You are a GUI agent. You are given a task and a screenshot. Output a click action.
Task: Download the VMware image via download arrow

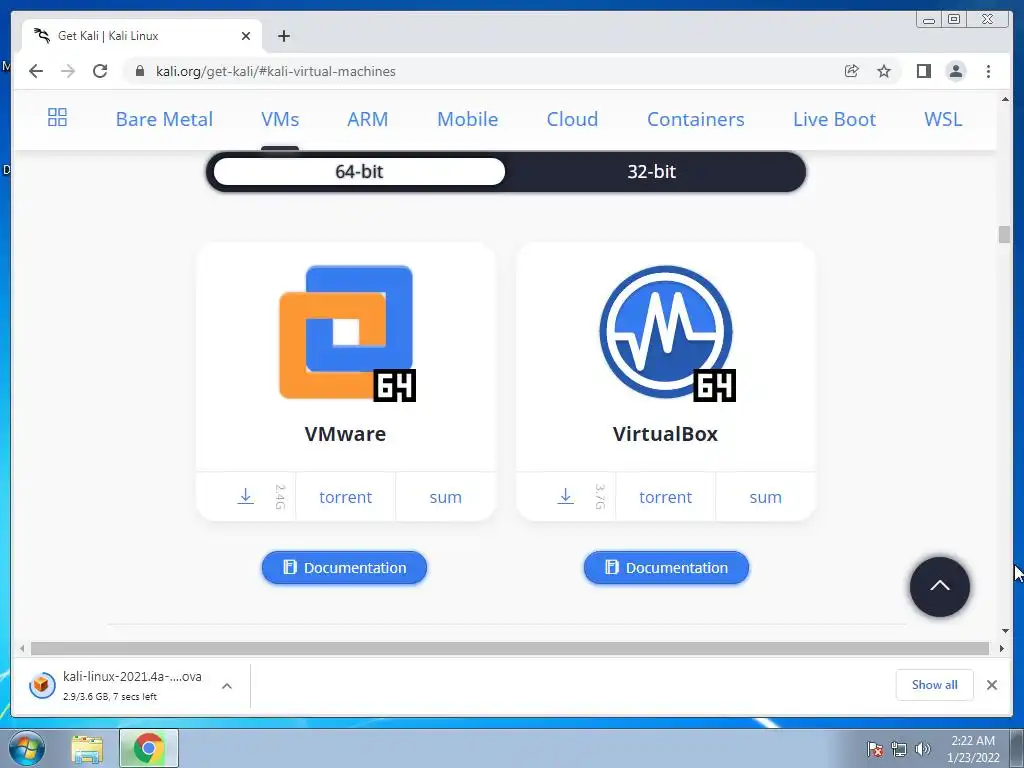click(246, 496)
